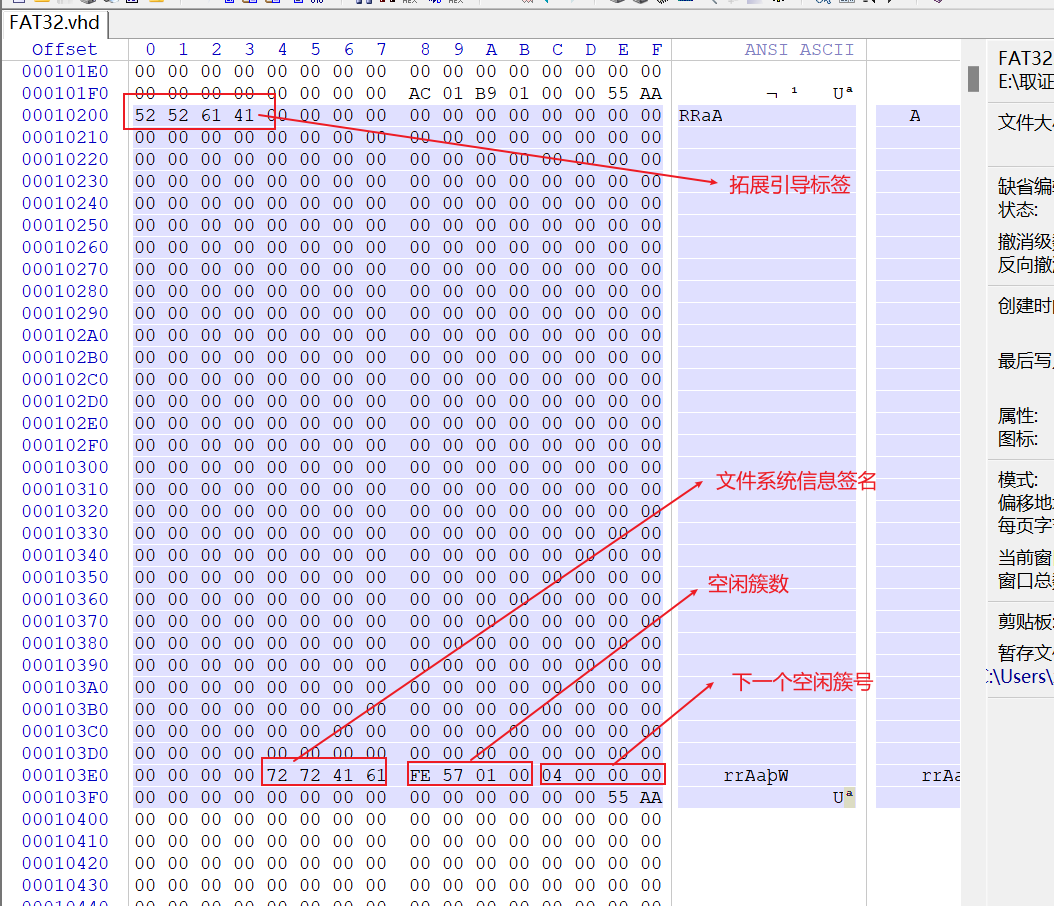This screenshot has width=1054, height=906.
Task: Click the 属性: label in info panel
Action: pyautogui.click(x=1018, y=416)
